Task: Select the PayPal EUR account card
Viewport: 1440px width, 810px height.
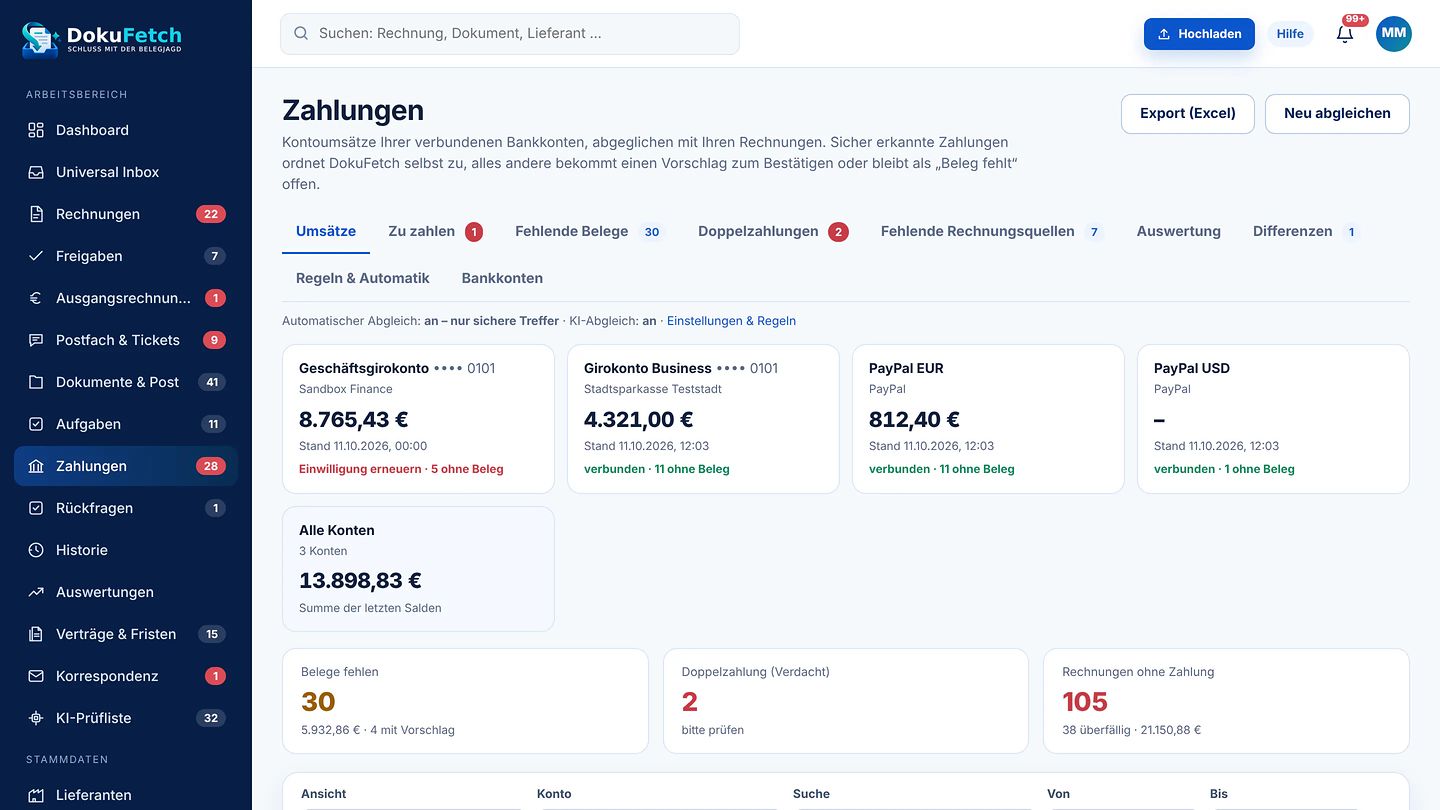Action: tap(988, 419)
